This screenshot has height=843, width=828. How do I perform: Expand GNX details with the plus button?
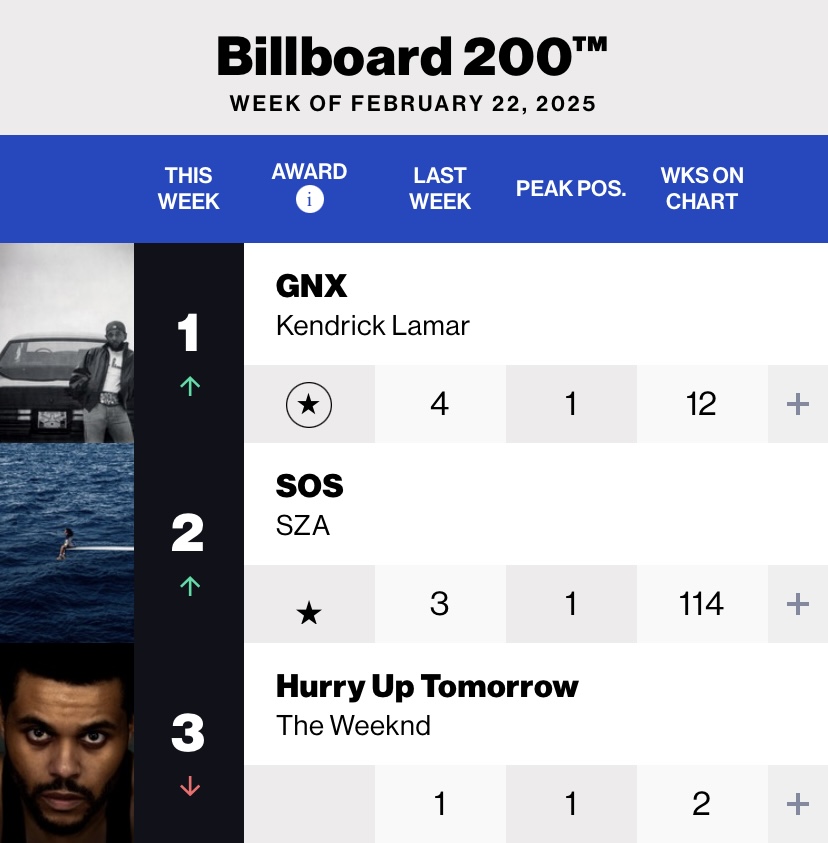pyautogui.click(x=797, y=405)
